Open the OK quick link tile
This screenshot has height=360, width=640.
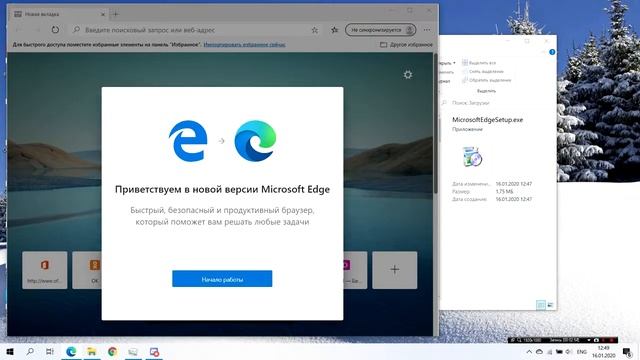[87, 270]
